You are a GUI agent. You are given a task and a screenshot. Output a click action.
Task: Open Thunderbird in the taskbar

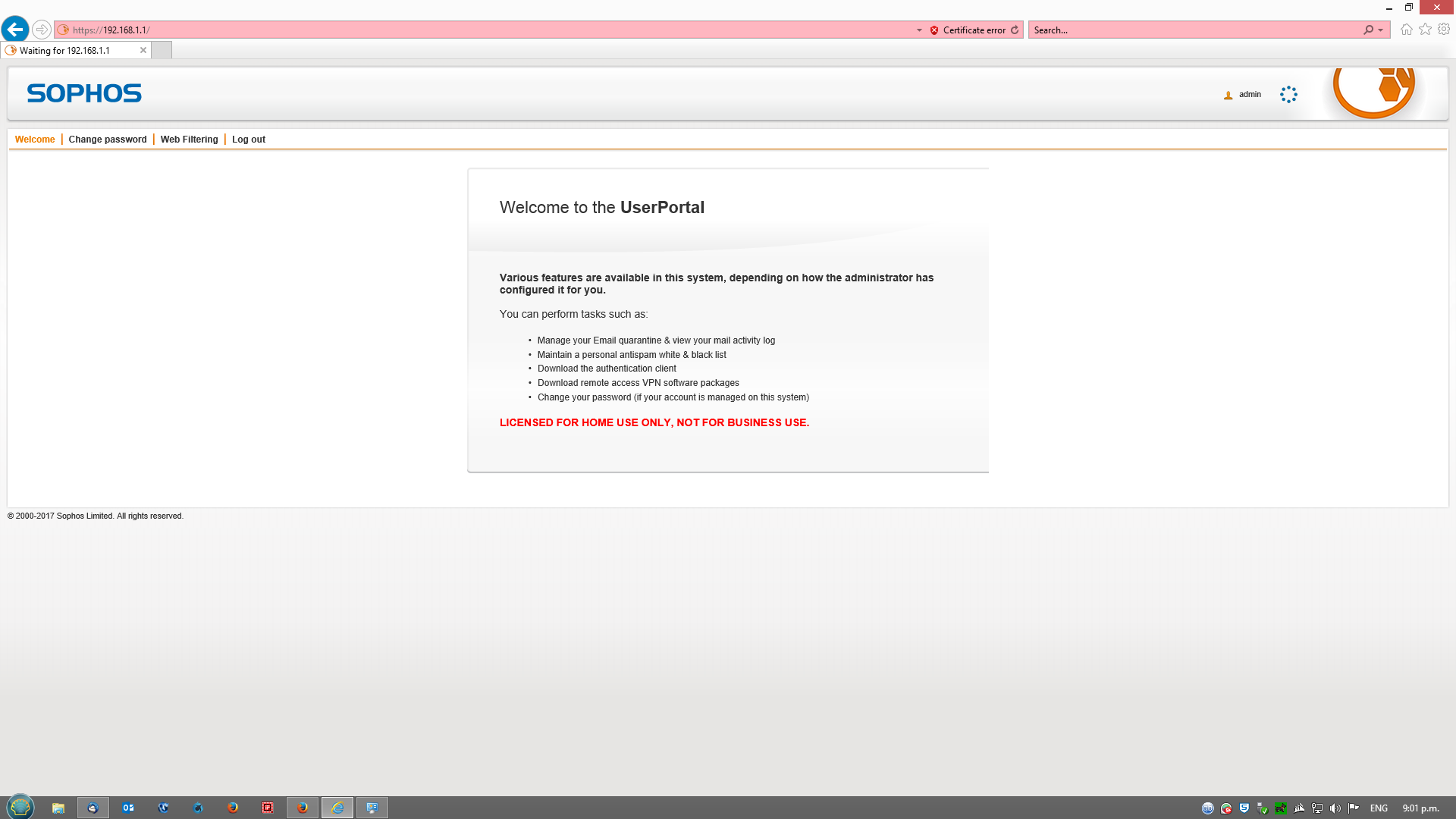coord(93,808)
